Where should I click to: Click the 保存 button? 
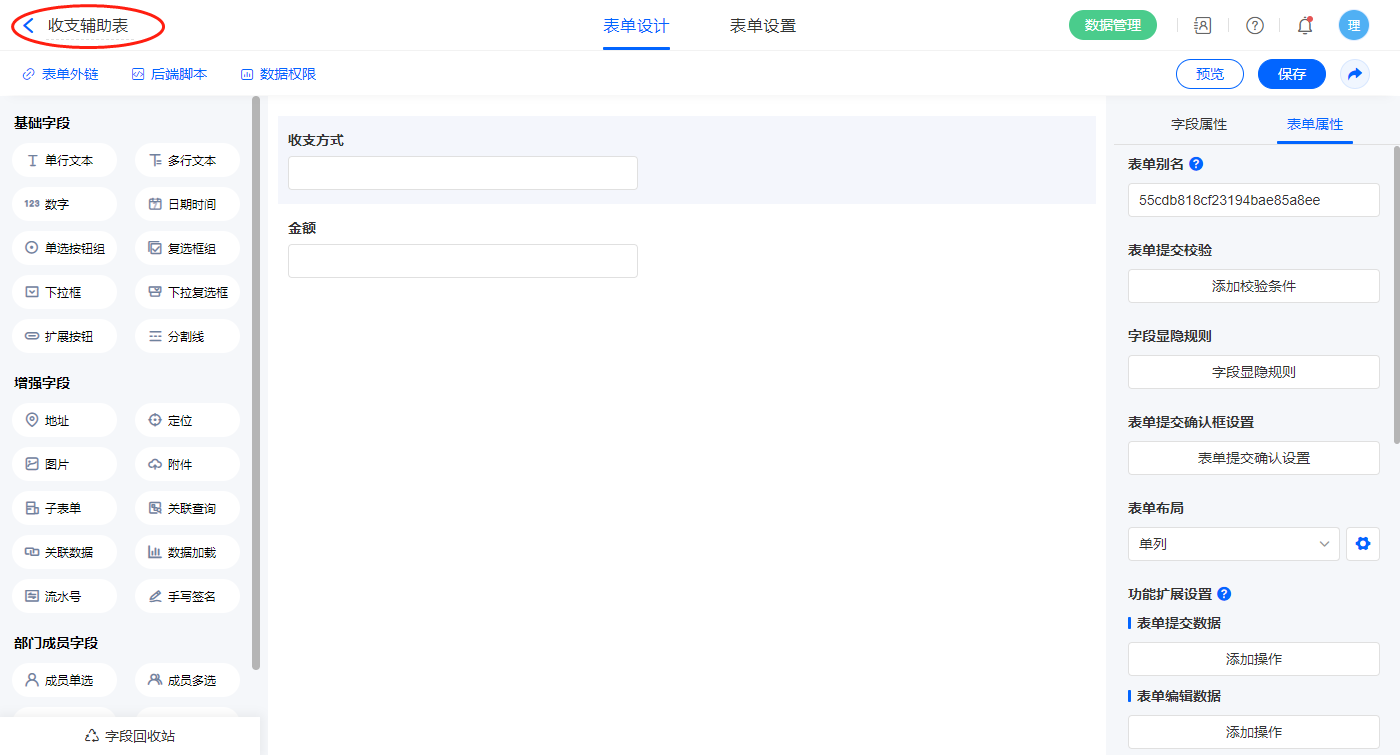pyautogui.click(x=1291, y=74)
